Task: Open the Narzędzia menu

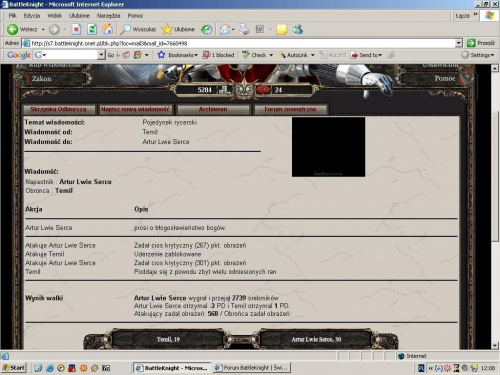Action: (x=108, y=16)
